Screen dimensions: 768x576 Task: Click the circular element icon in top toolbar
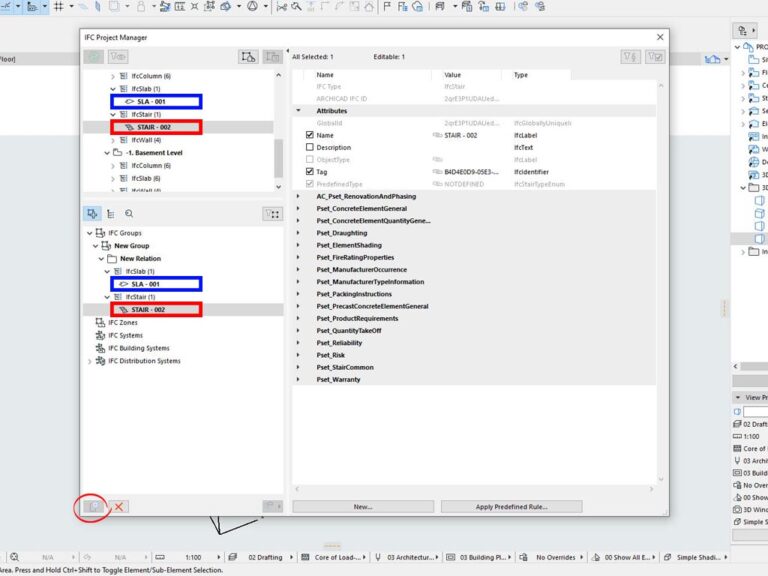point(252,6)
